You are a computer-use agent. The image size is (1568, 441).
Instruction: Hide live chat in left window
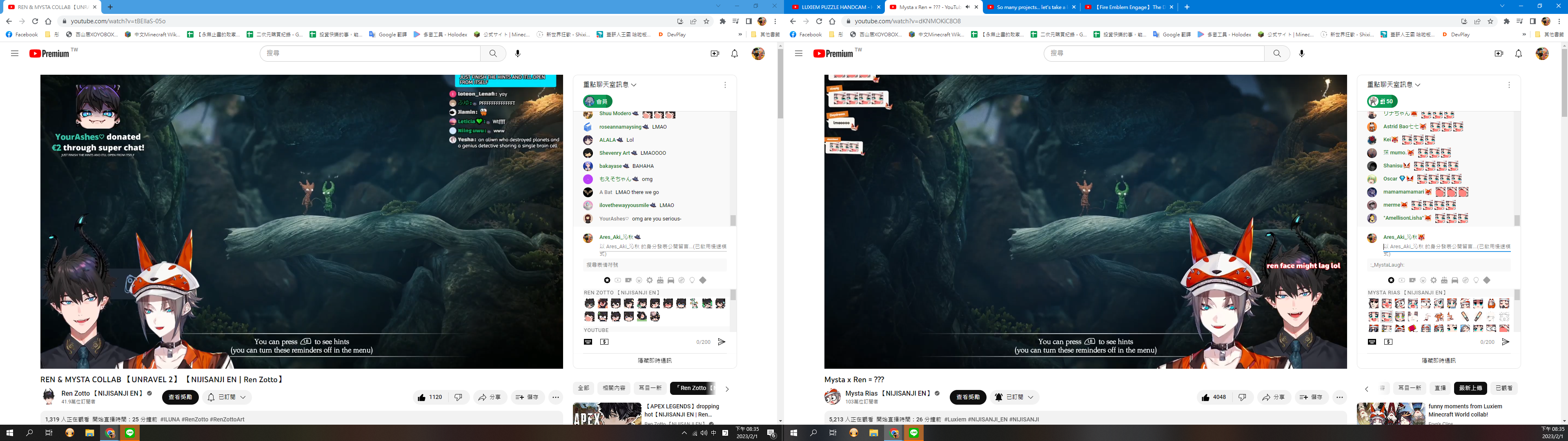pos(654,361)
